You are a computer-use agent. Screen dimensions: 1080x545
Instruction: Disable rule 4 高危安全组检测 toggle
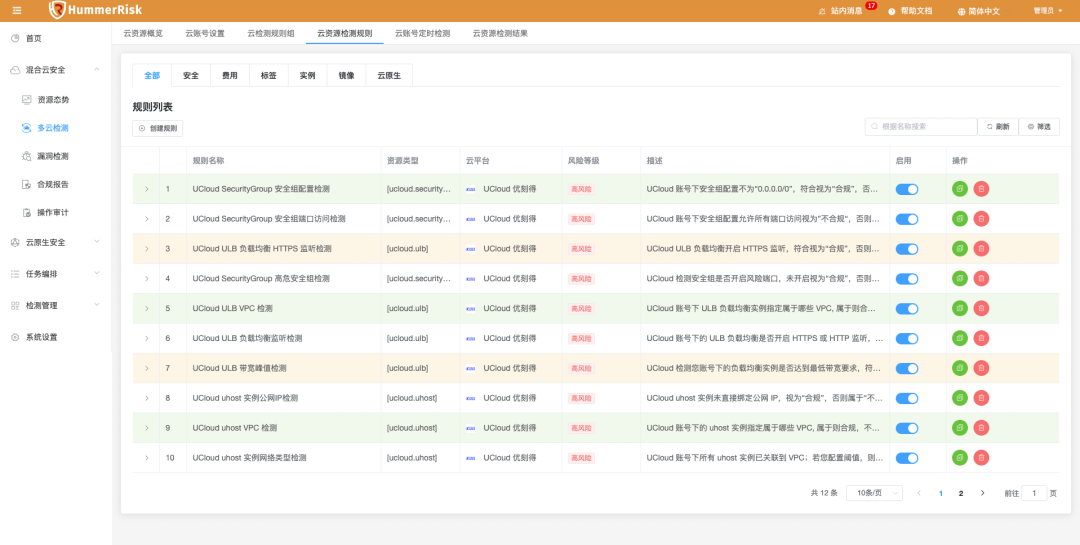click(x=906, y=278)
